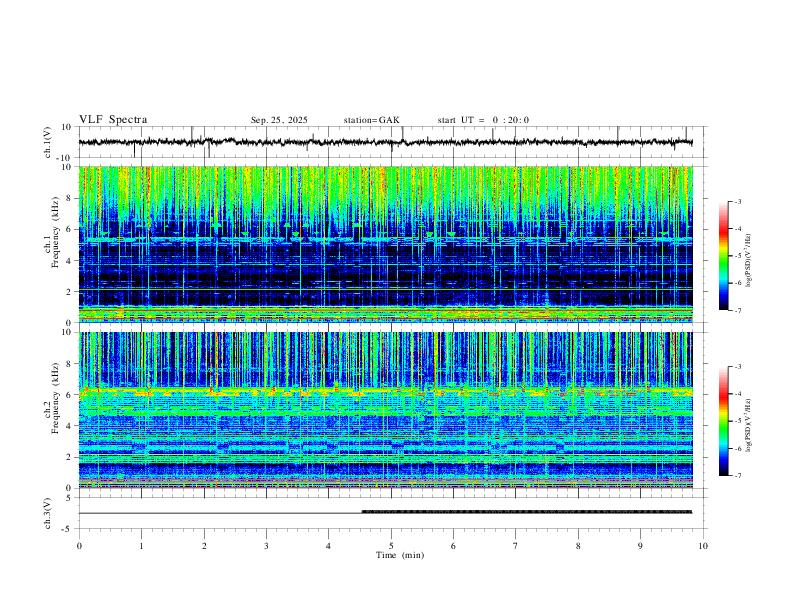Image resolution: width=792 pixels, height=612 pixels.
Task: Click the "start UT = 0 : 20: 0" text
Action: click(483, 120)
